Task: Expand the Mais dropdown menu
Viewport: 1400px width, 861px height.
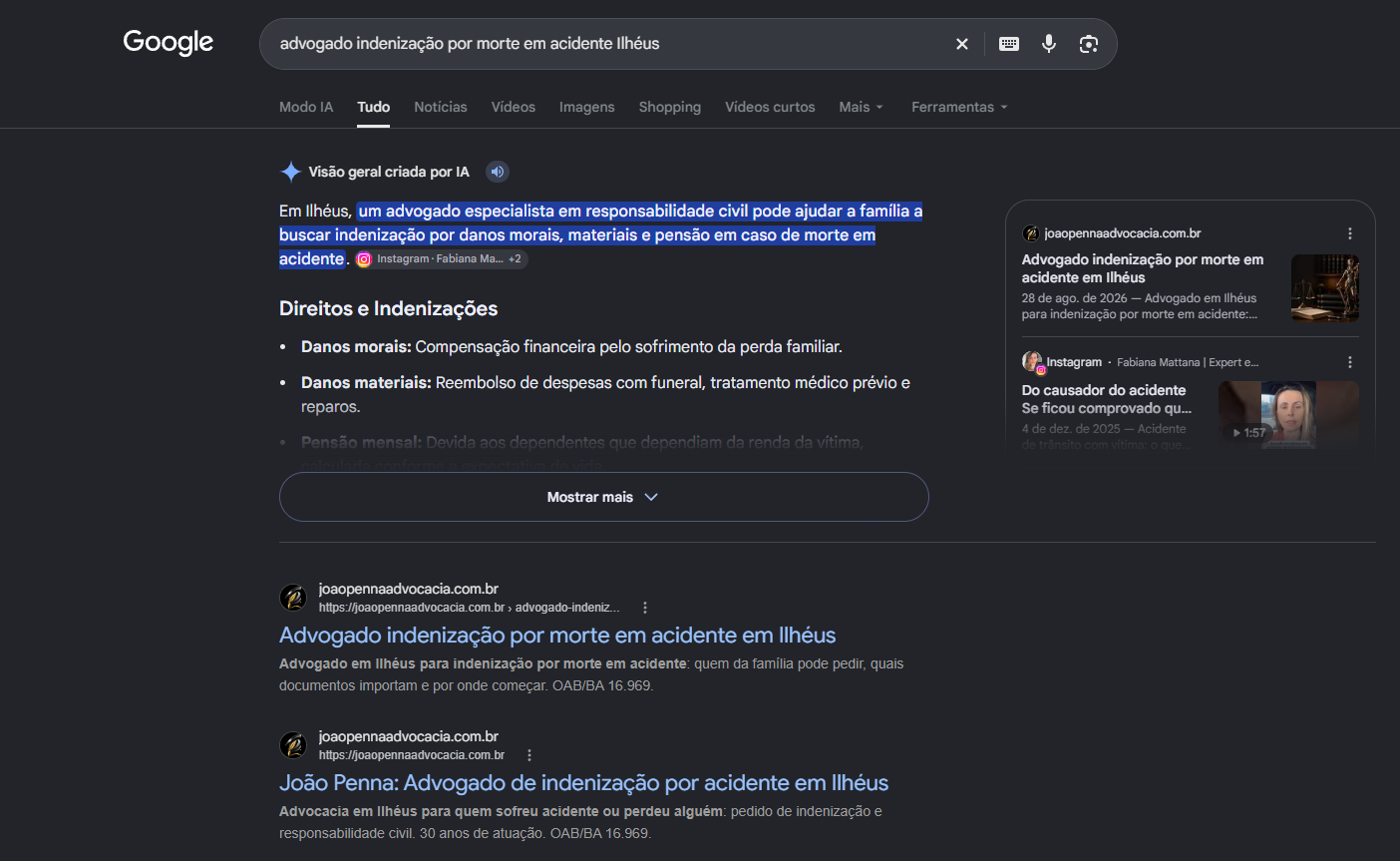Action: coord(862,107)
